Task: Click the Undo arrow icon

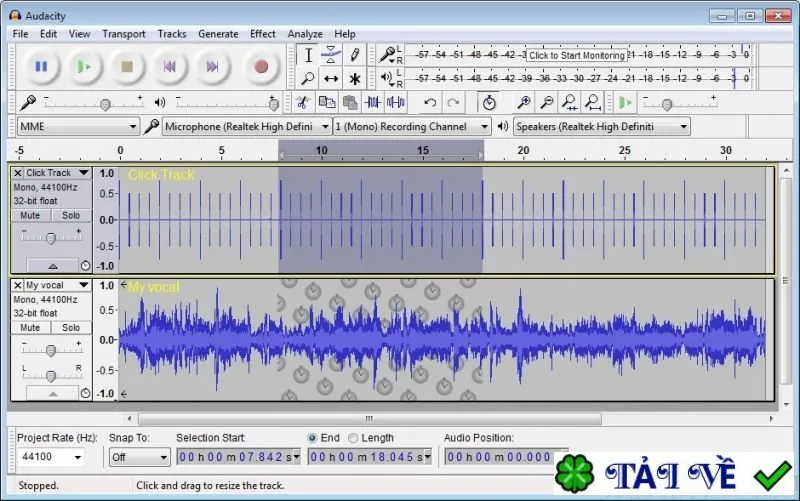Action: point(430,103)
